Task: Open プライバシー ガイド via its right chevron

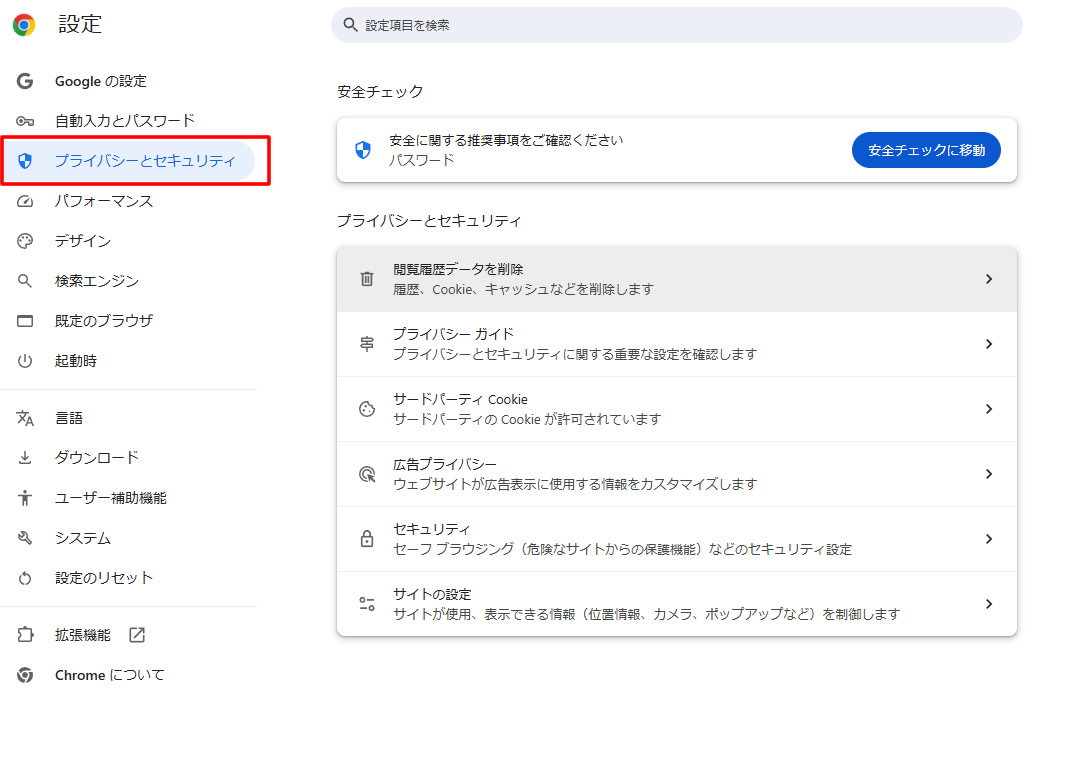Action: pyautogui.click(x=988, y=344)
